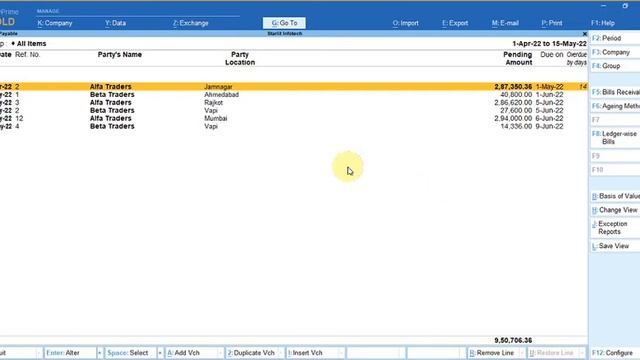Open F8: Ledger-wise Bills

(x=615, y=138)
